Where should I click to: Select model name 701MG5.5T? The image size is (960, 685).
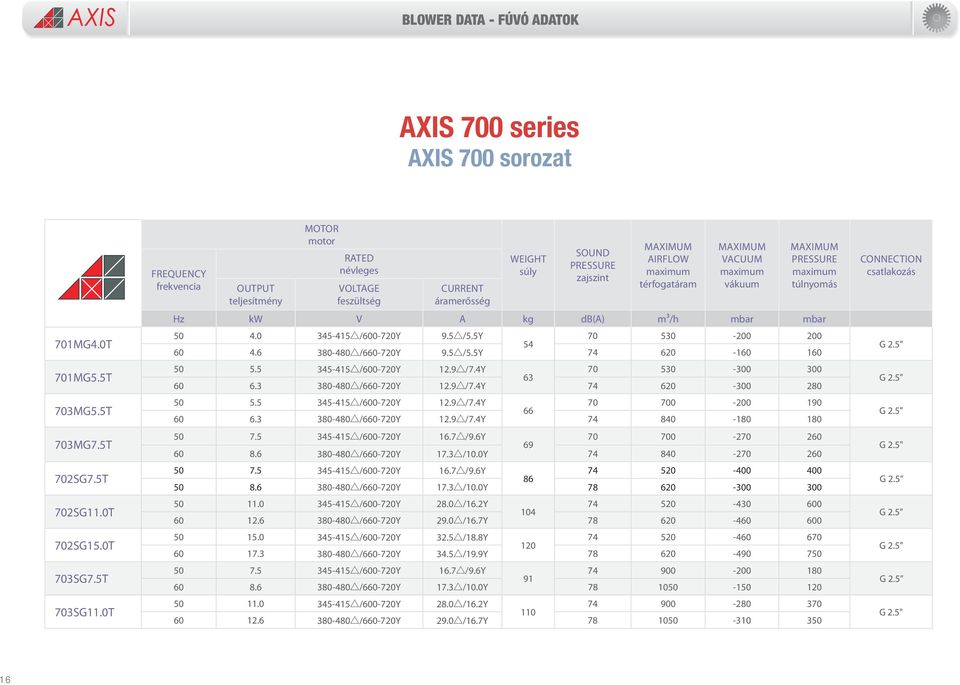(83, 377)
